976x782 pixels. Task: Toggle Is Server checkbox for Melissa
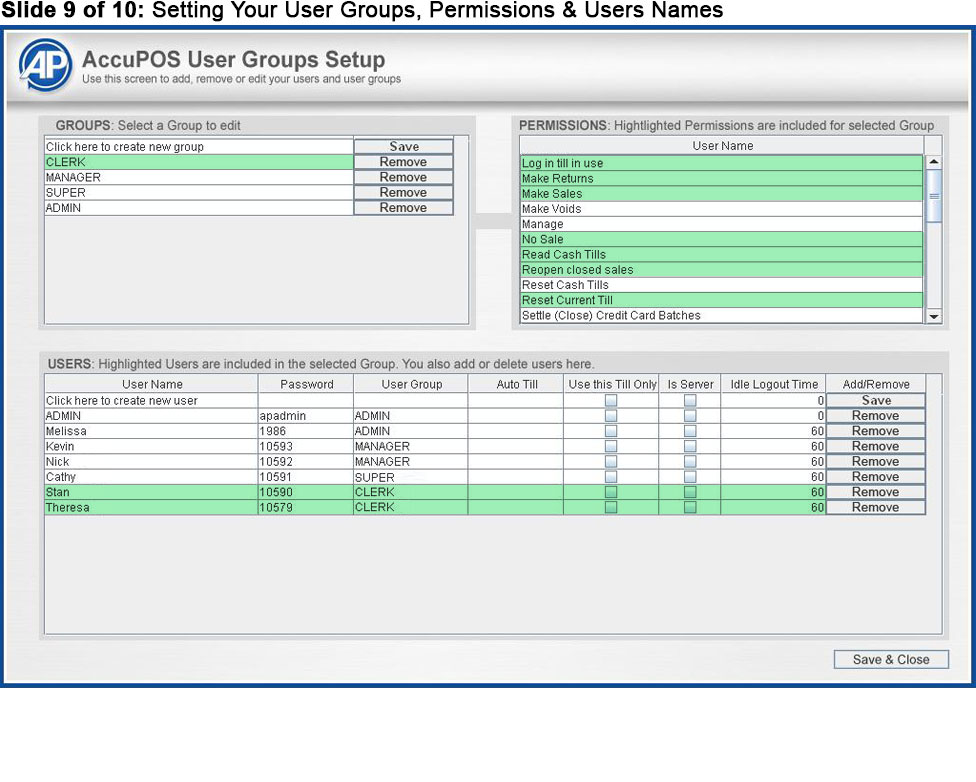pyautogui.click(x=690, y=431)
